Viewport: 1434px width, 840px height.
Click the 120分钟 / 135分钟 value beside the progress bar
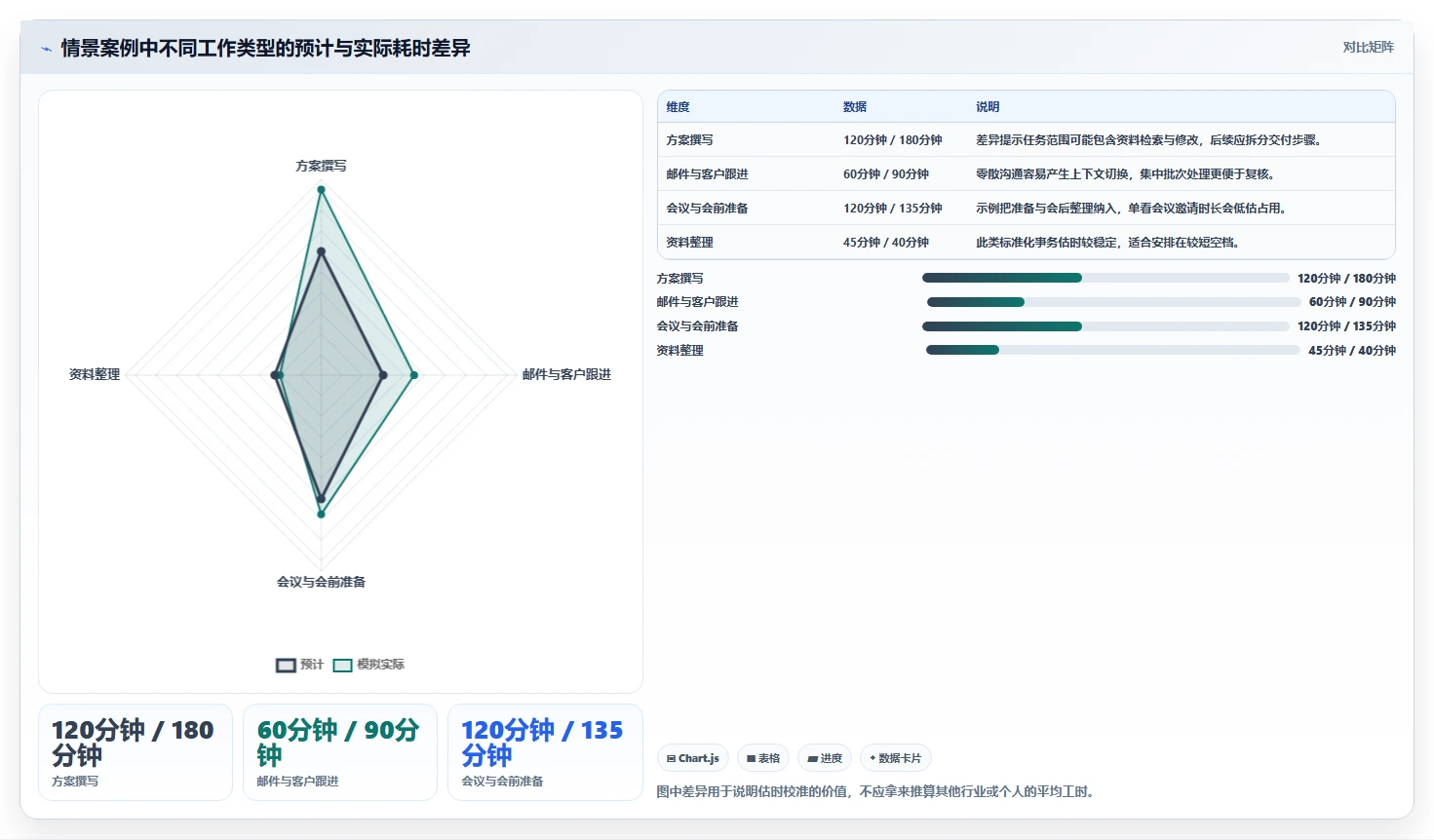(1346, 326)
